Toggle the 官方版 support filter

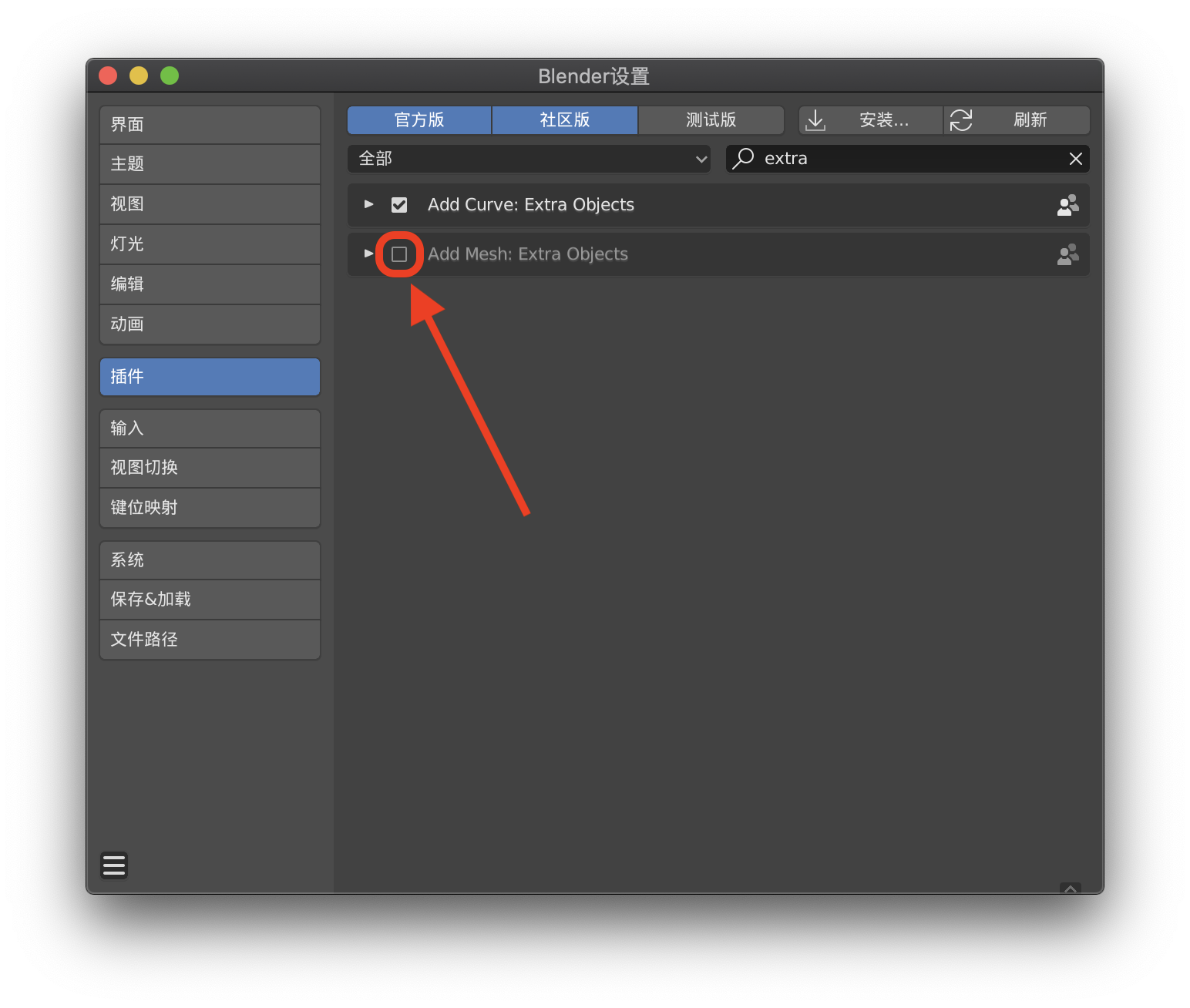click(x=419, y=120)
